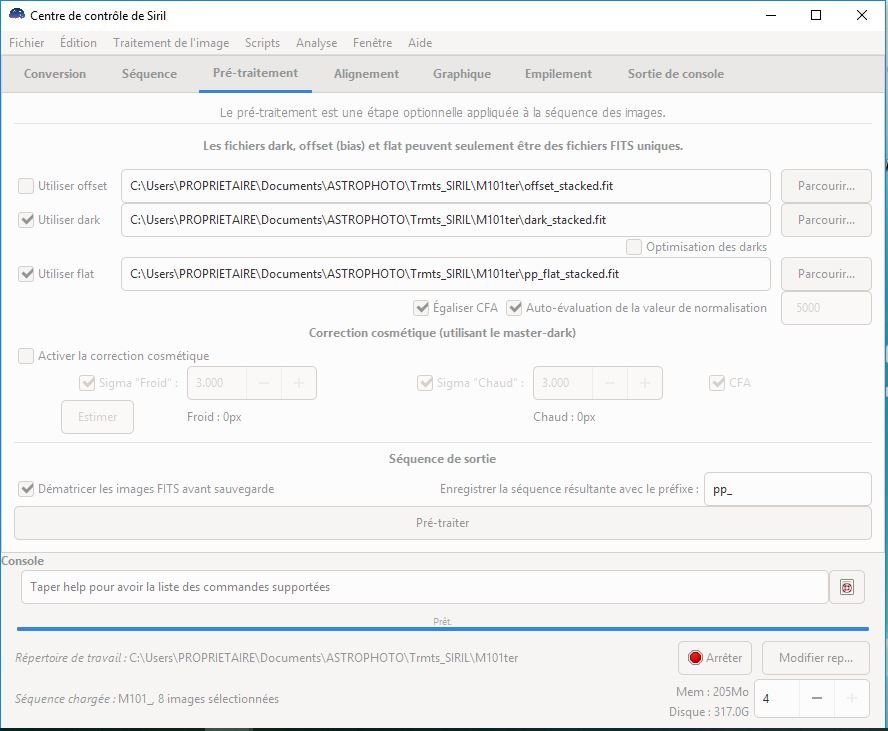The image size is (888, 731).
Task: Click Parcourir for the dark file
Action: [x=826, y=220]
